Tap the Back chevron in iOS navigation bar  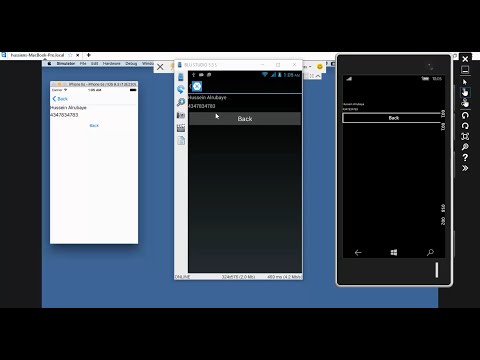tap(60, 99)
